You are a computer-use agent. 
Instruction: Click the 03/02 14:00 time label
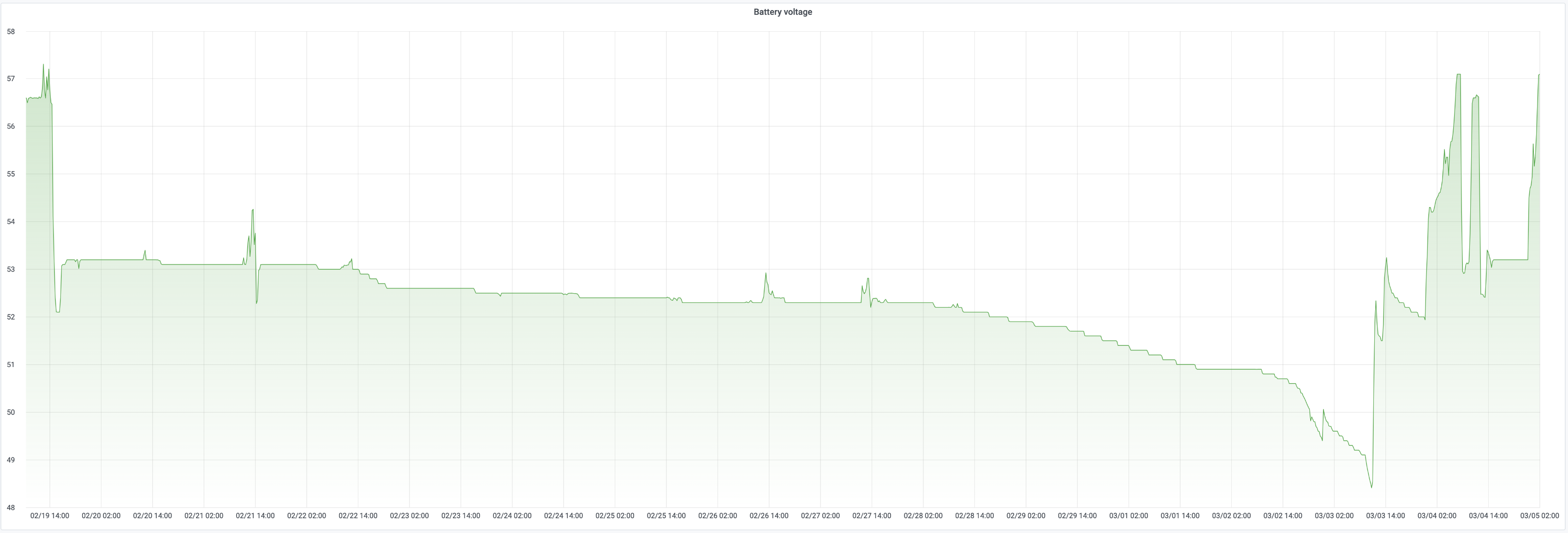pos(1283,515)
